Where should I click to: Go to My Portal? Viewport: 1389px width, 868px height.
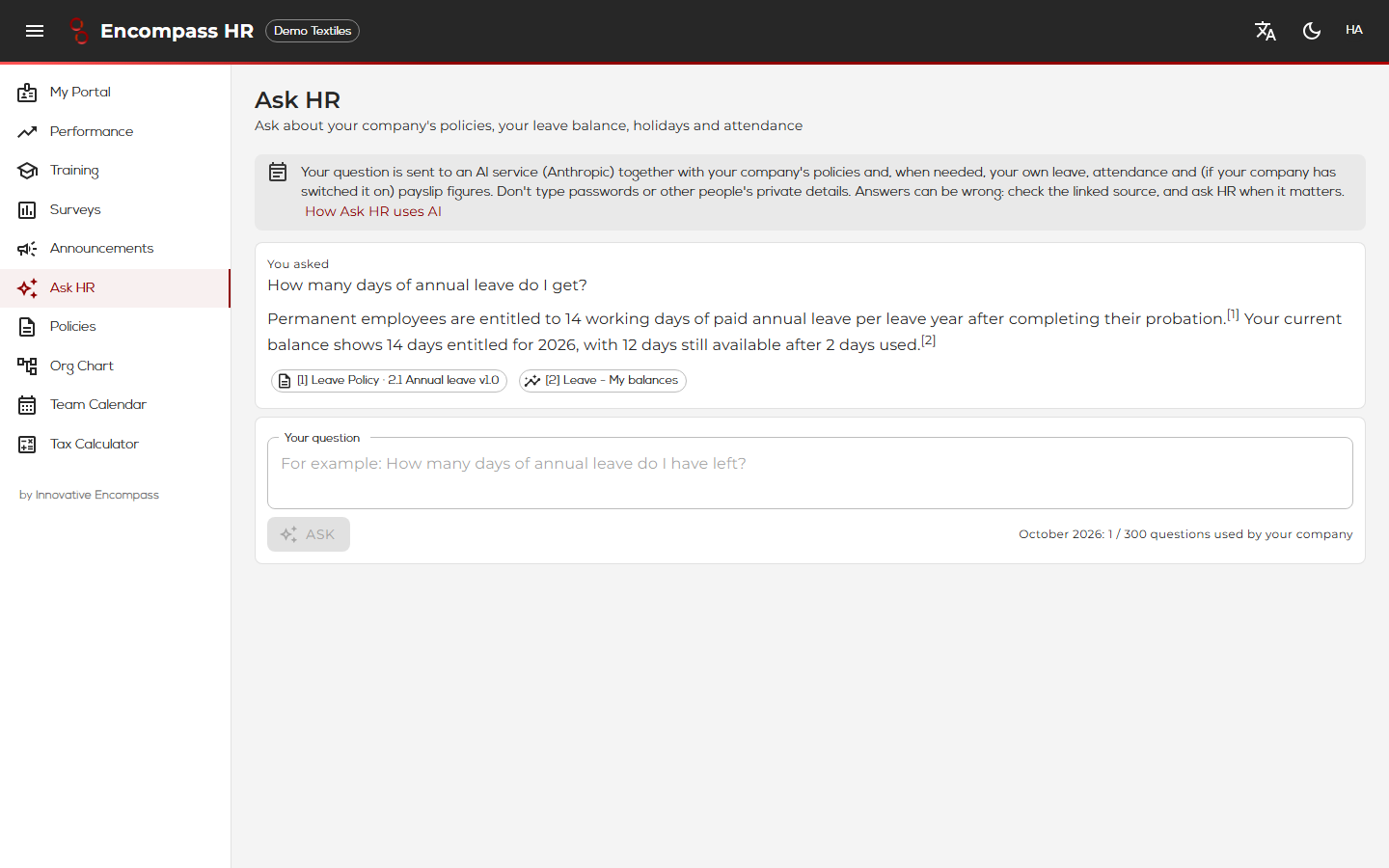click(x=115, y=93)
